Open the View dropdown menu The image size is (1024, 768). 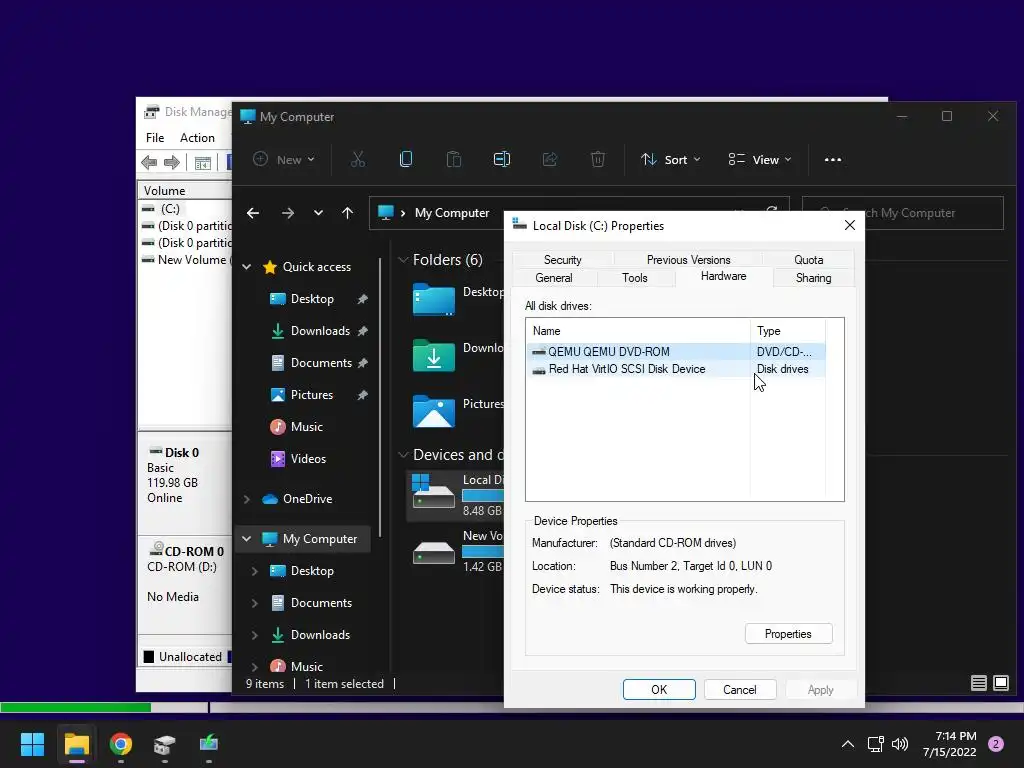pos(760,159)
